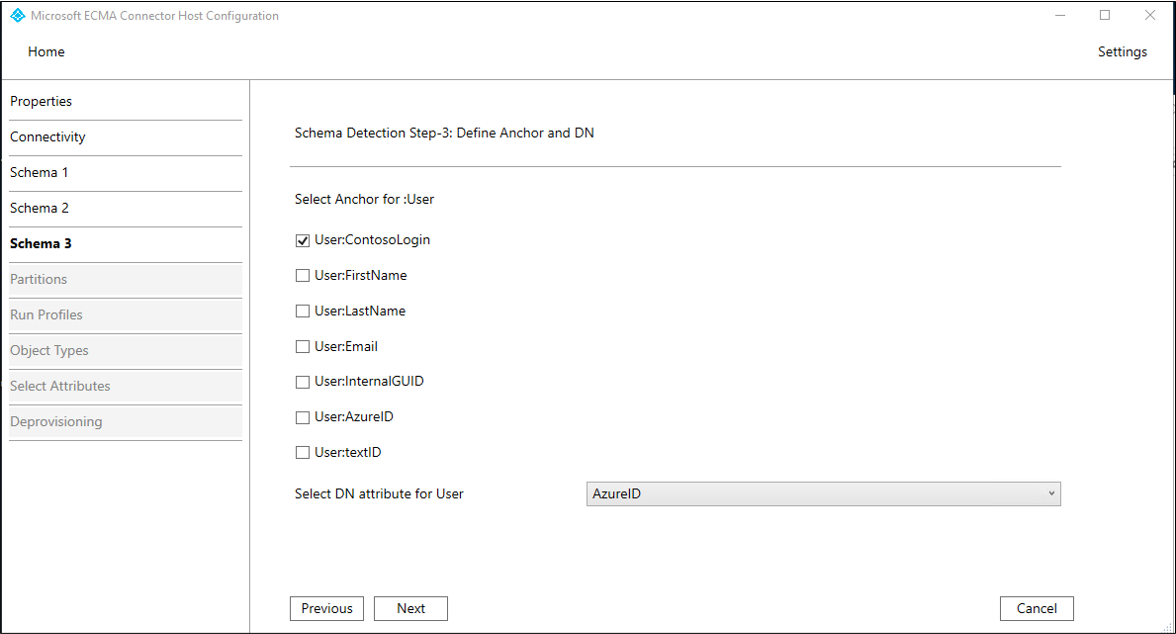Open the DN attribute dropdown
1176x634 pixels.
(822, 494)
